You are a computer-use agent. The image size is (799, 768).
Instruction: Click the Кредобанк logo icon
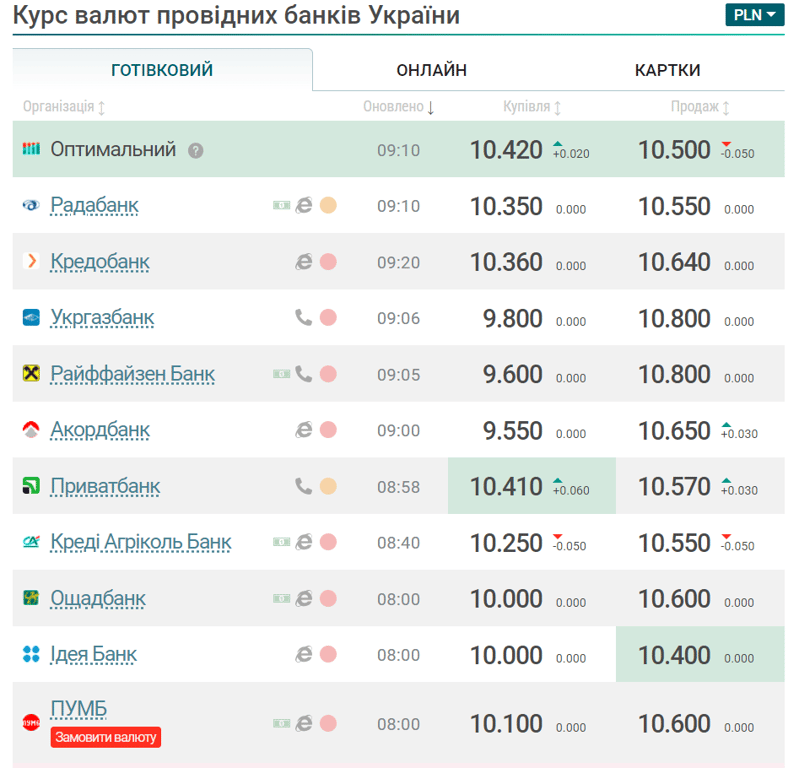point(31,261)
